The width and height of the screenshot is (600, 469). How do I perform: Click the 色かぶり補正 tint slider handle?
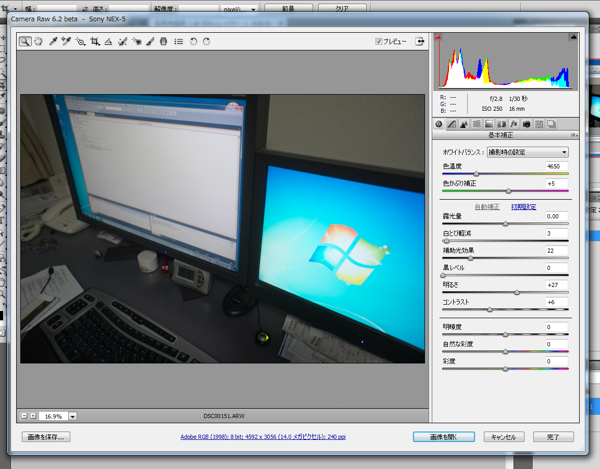click(x=509, y=191)
